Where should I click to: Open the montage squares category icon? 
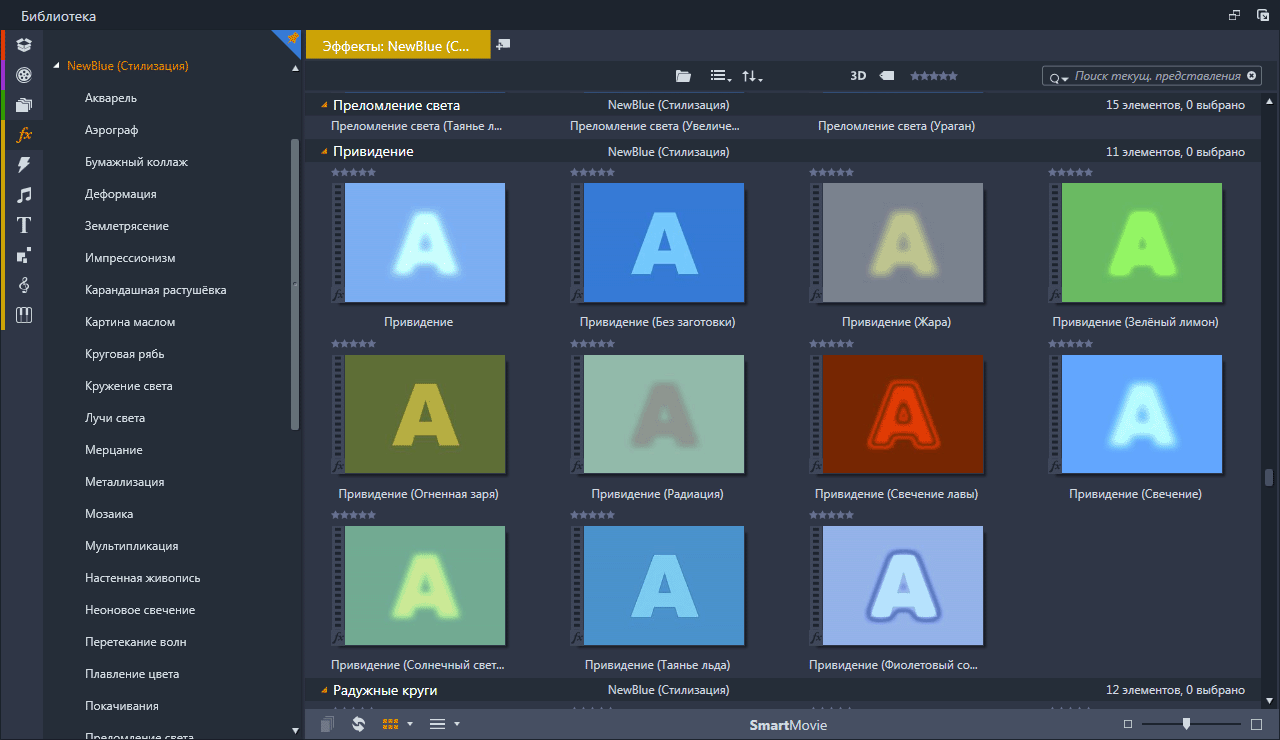tap(24, 255)
